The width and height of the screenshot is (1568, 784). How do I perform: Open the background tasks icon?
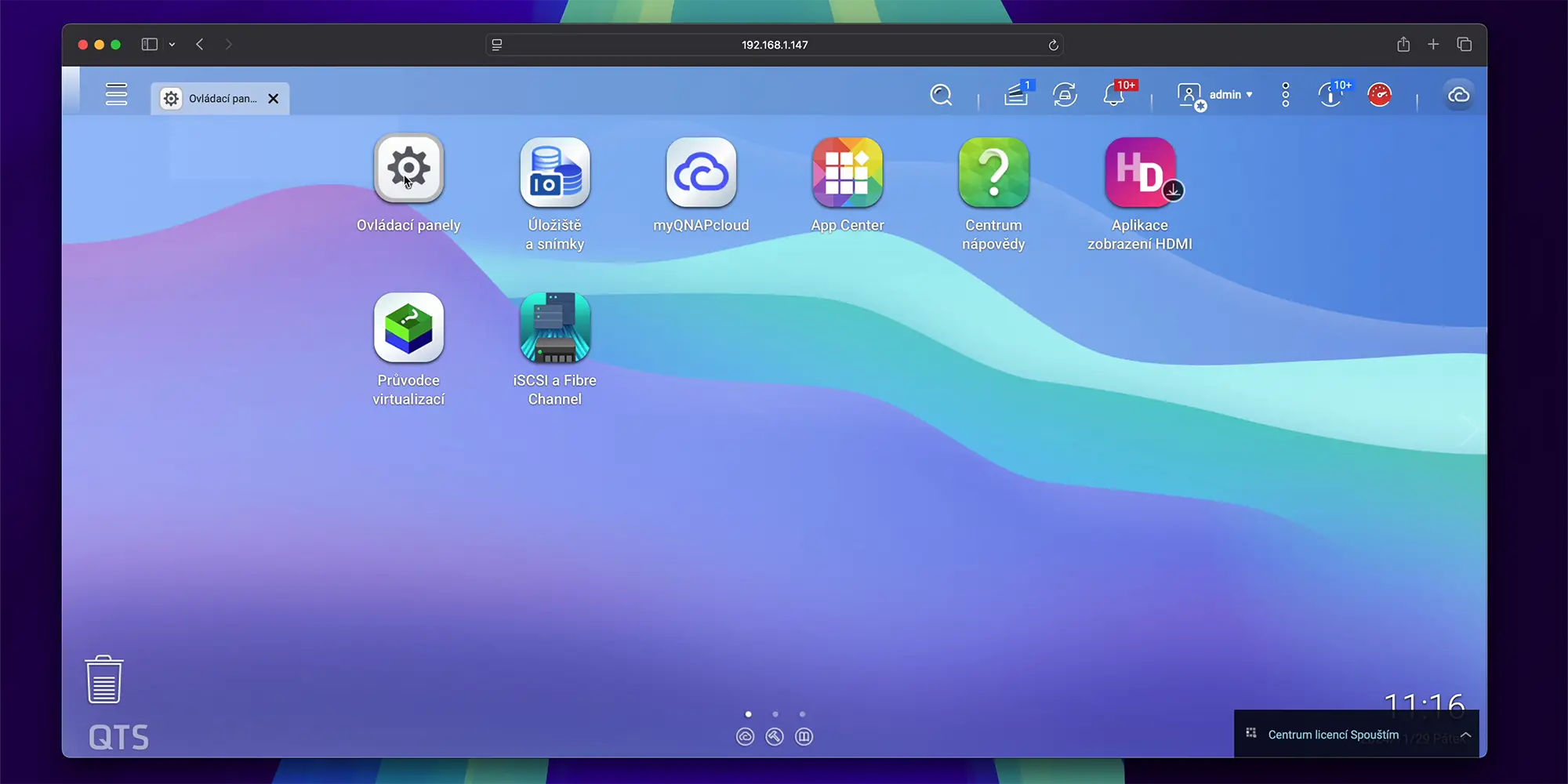click(1016, 95)
